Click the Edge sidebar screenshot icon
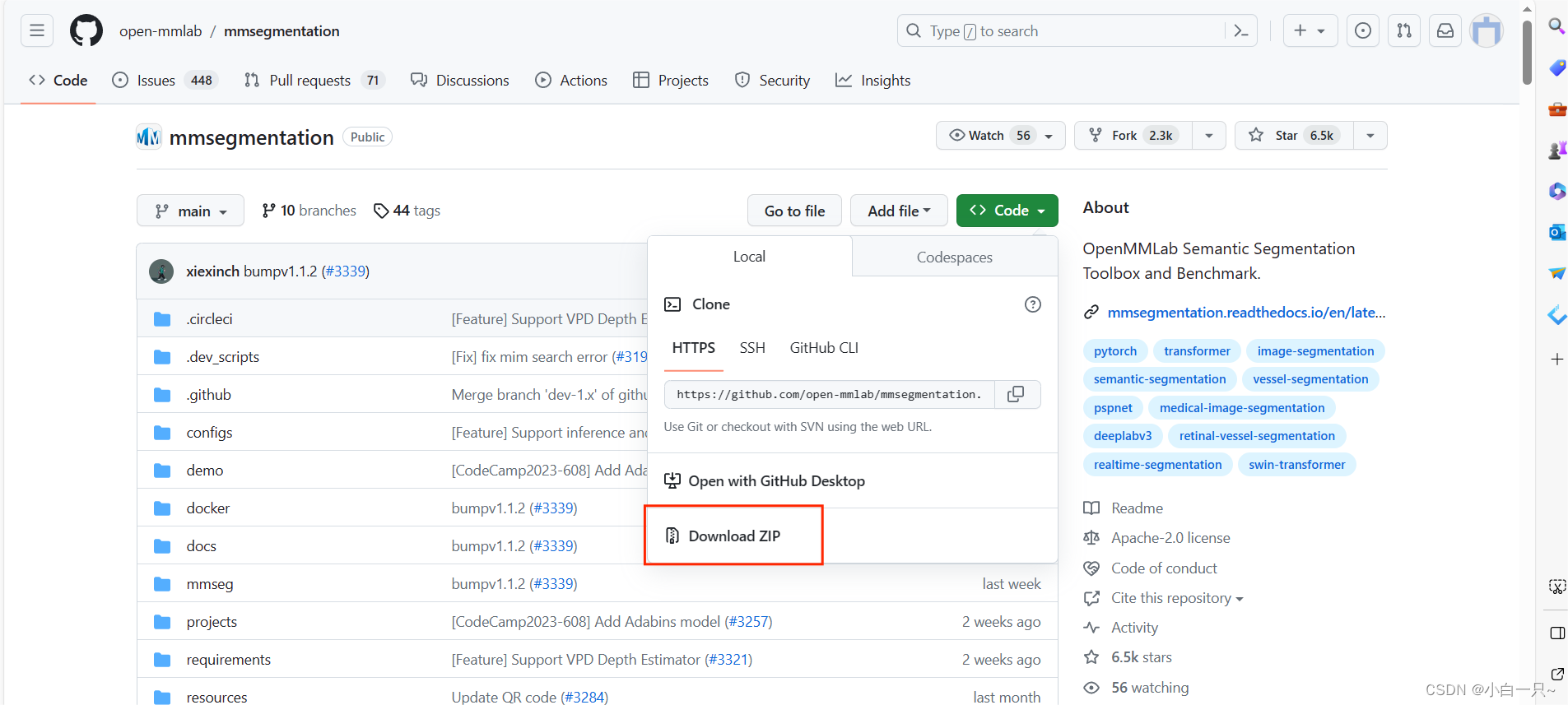Viewport: 1568px width, 705px height. coord(1556,587)
